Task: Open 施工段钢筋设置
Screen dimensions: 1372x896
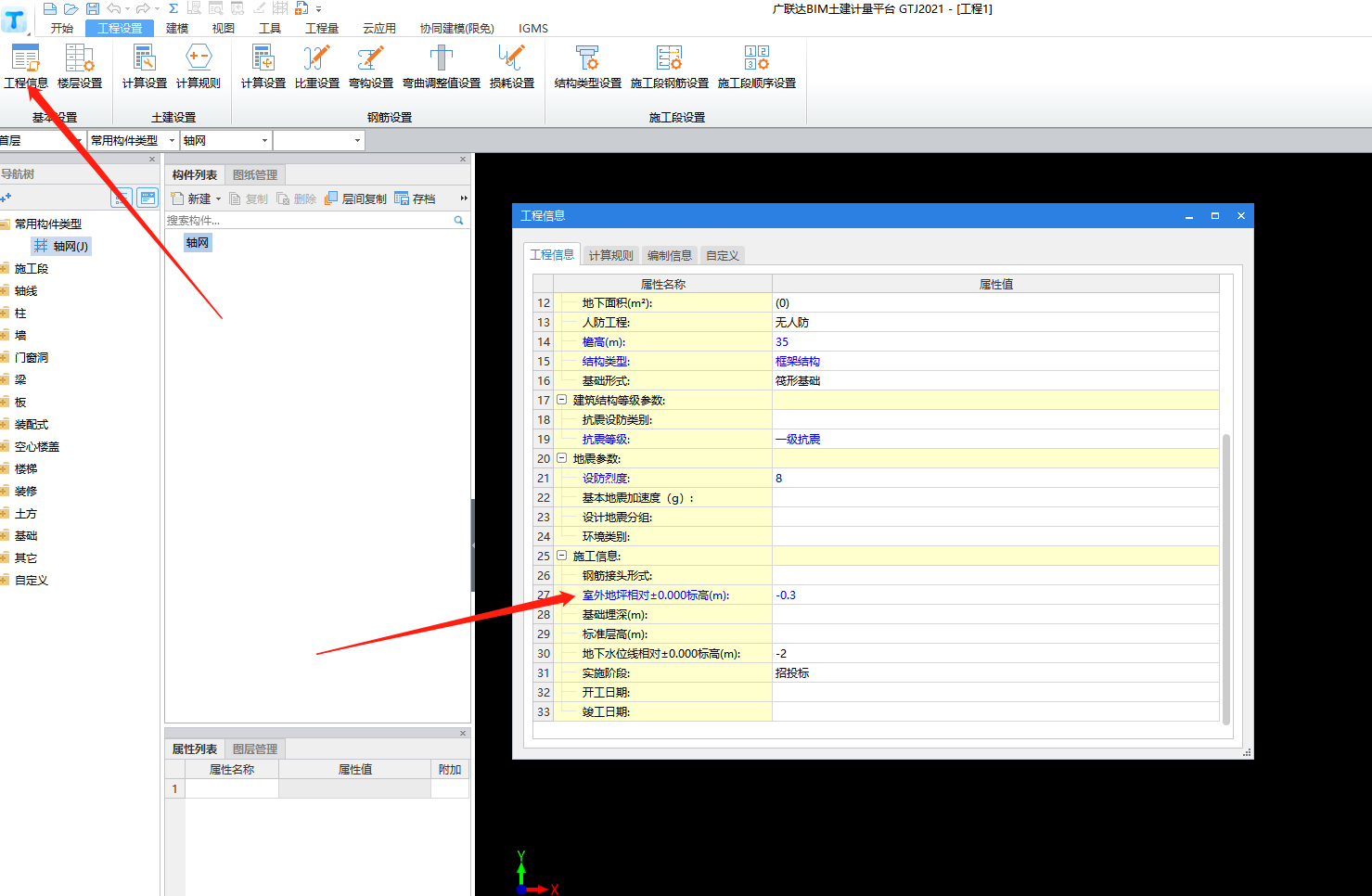Action: pos(670,68)
